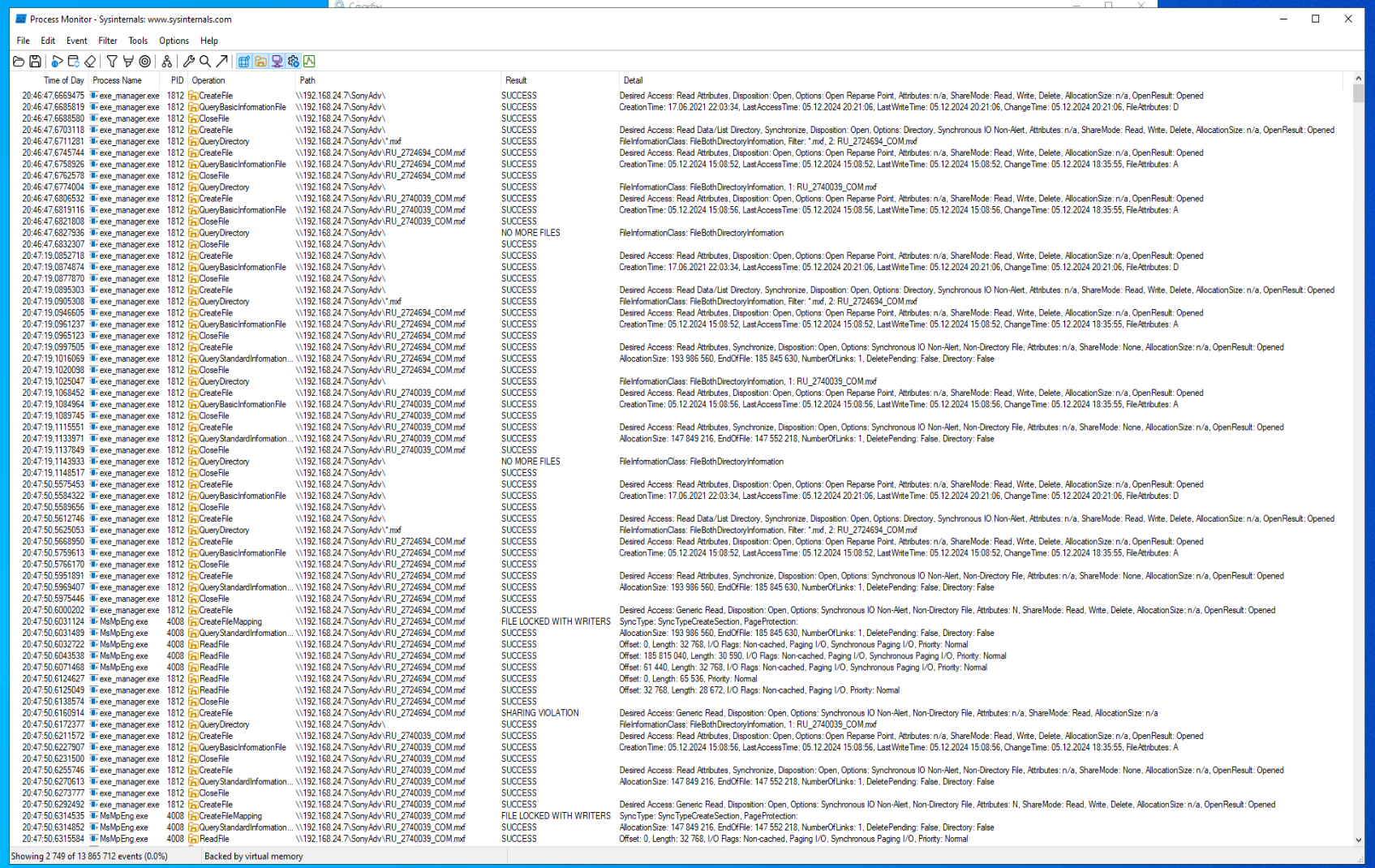Toggle the Autoscroll toolbar icon
Screen dimensions: 1375x868
point(74,61)
